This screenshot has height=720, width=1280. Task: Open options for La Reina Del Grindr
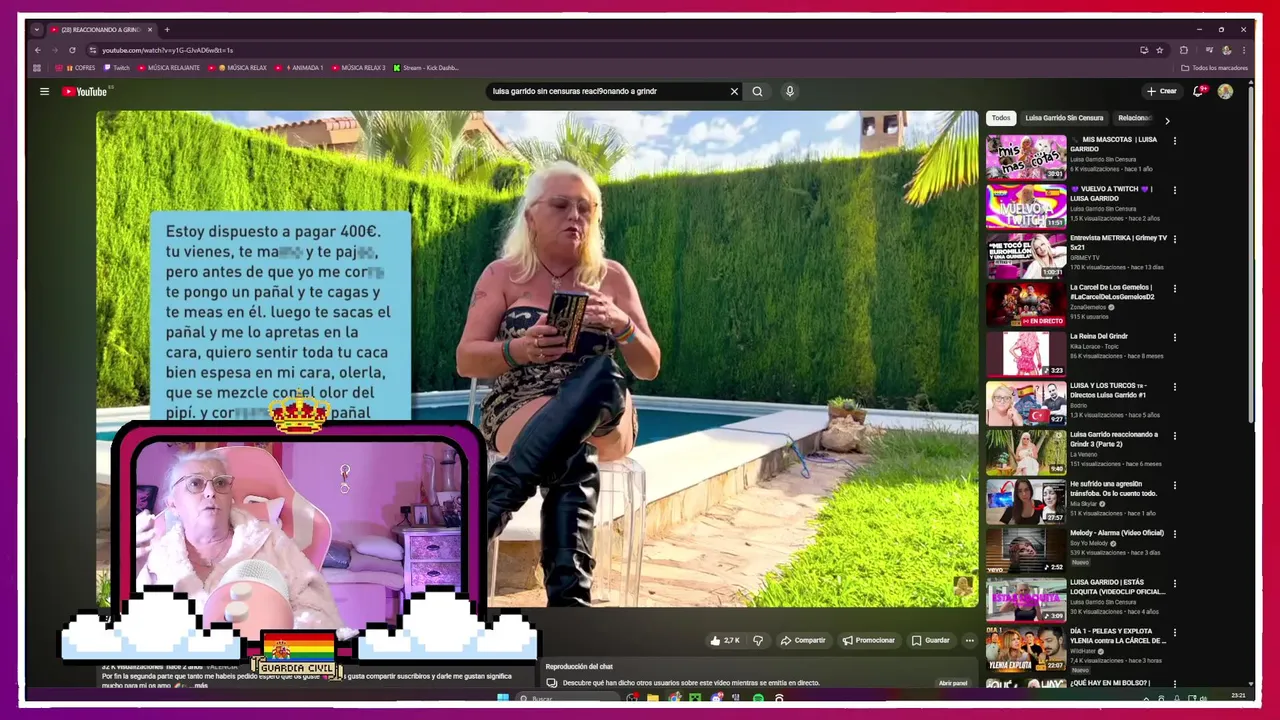click(x=1175, y=338)
